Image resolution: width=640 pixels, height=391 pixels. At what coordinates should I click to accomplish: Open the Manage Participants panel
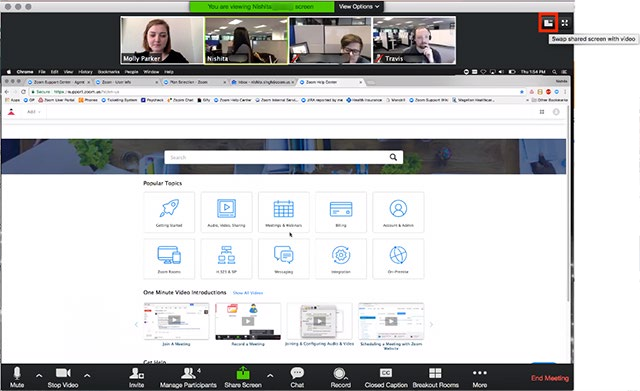pos(188,377)
